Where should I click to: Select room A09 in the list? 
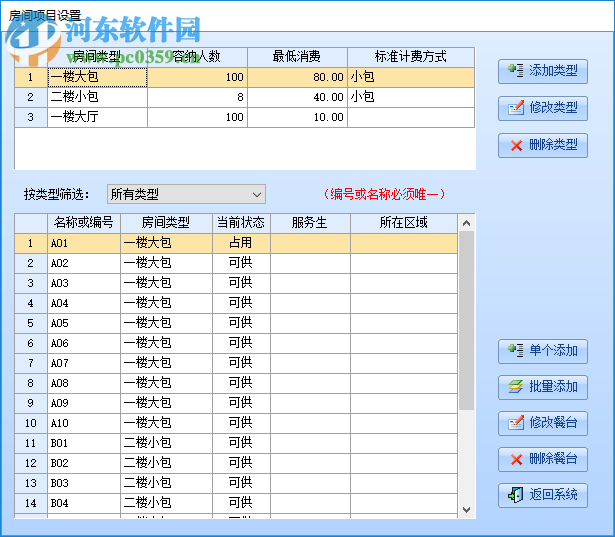point(236,403)
